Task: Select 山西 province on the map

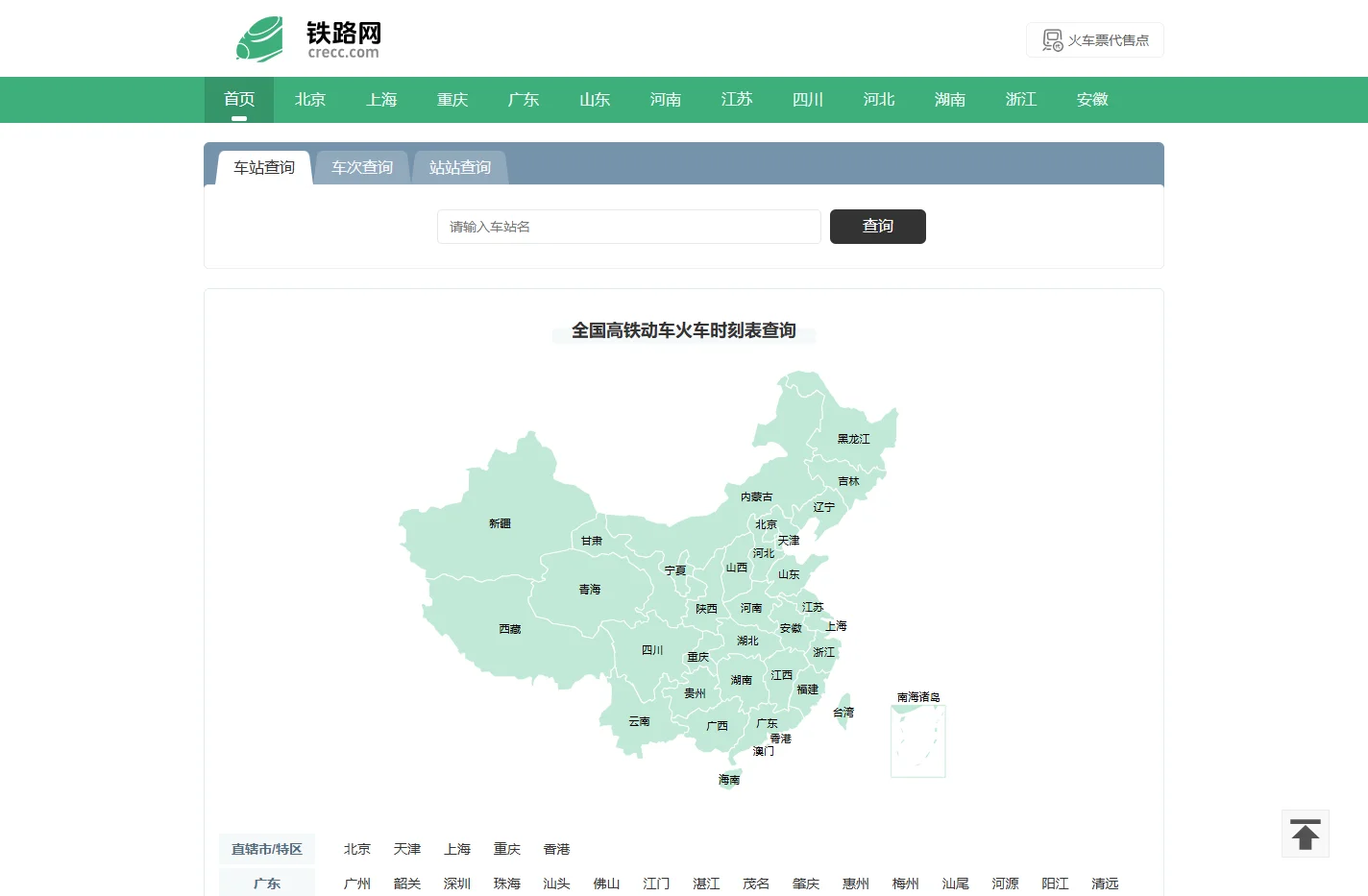Action: 736,568
